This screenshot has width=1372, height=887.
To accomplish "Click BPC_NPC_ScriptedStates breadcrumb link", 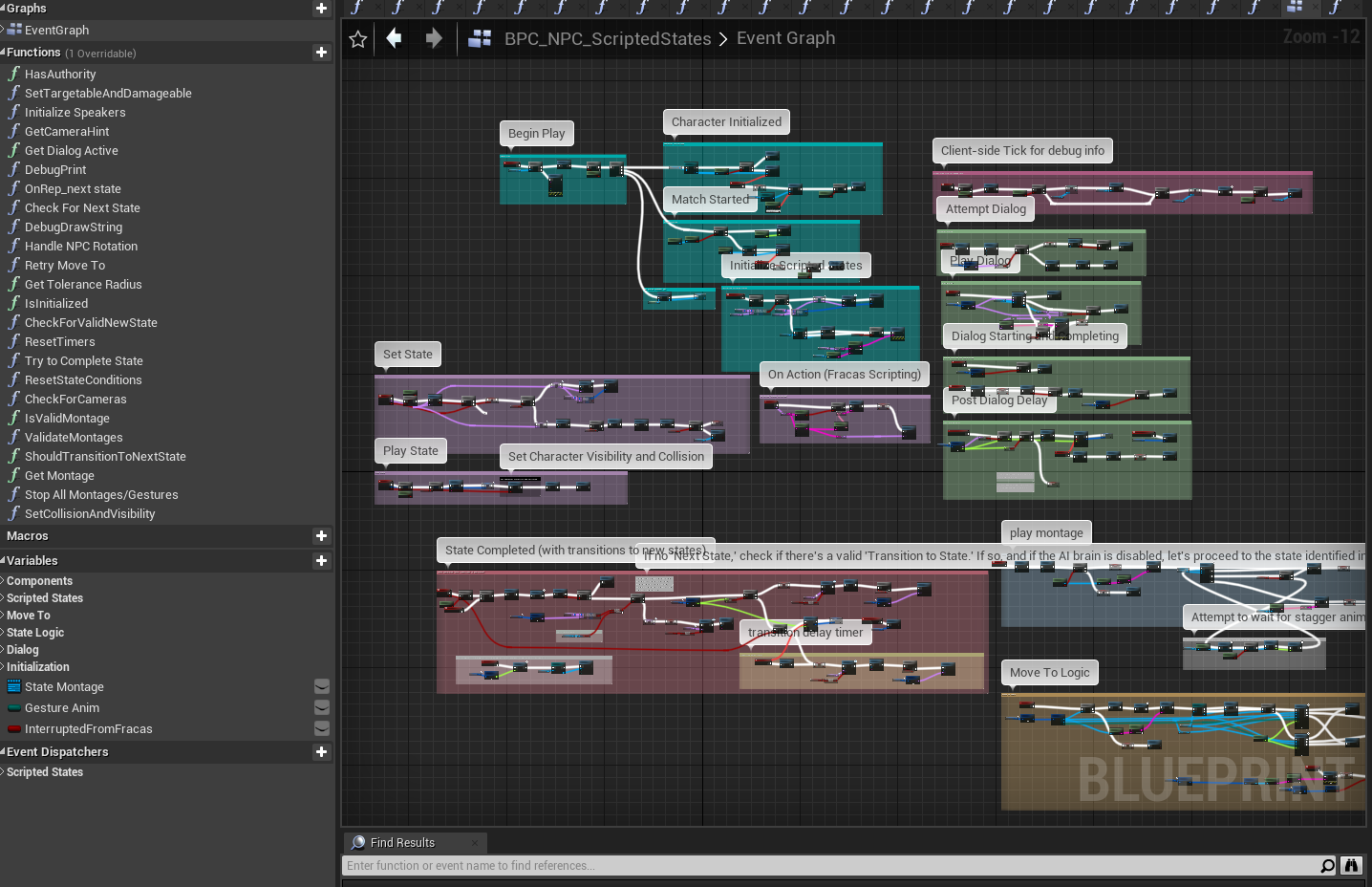I will pyautogui.click(x=608, y=39).
